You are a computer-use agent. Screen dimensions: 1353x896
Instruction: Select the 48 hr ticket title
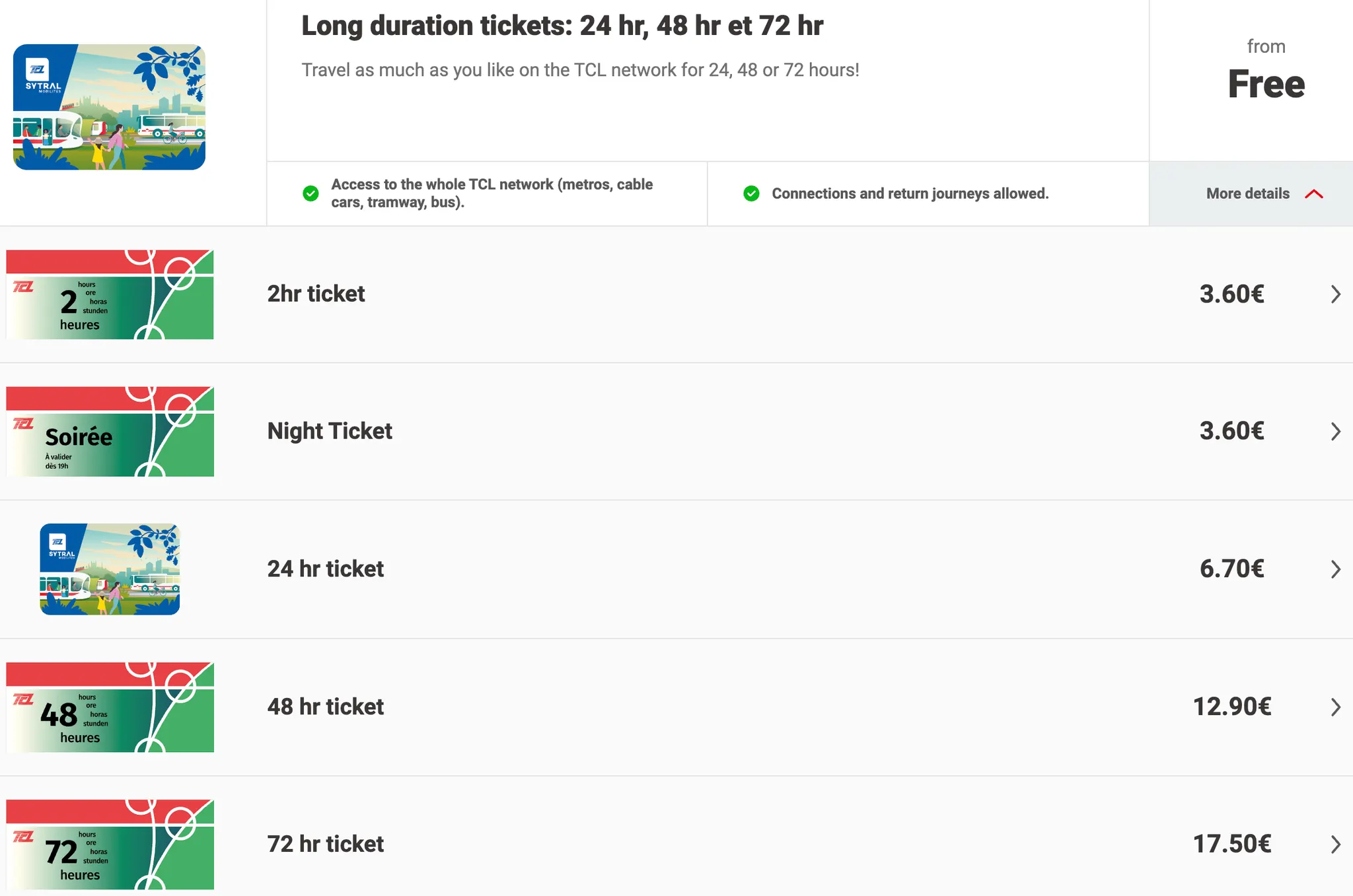pyautogui.click(x=325, y=706)
